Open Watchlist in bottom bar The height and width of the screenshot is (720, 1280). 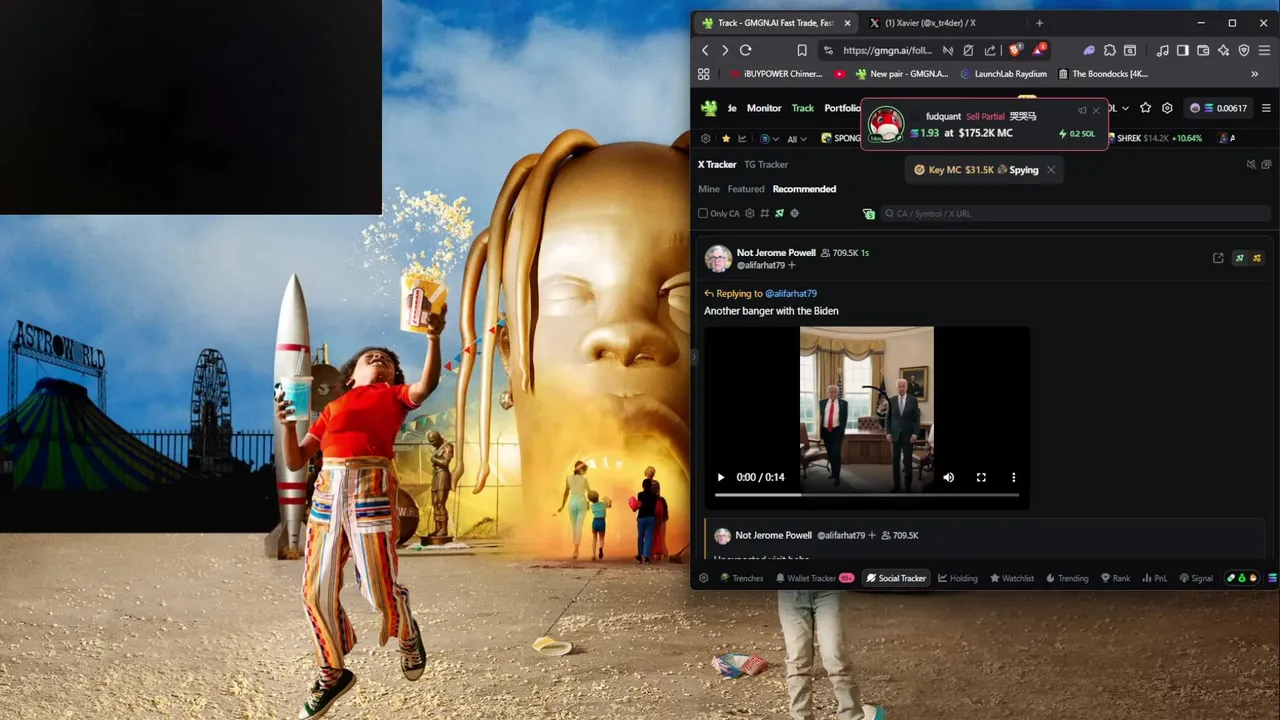[x=1012, y=578]
